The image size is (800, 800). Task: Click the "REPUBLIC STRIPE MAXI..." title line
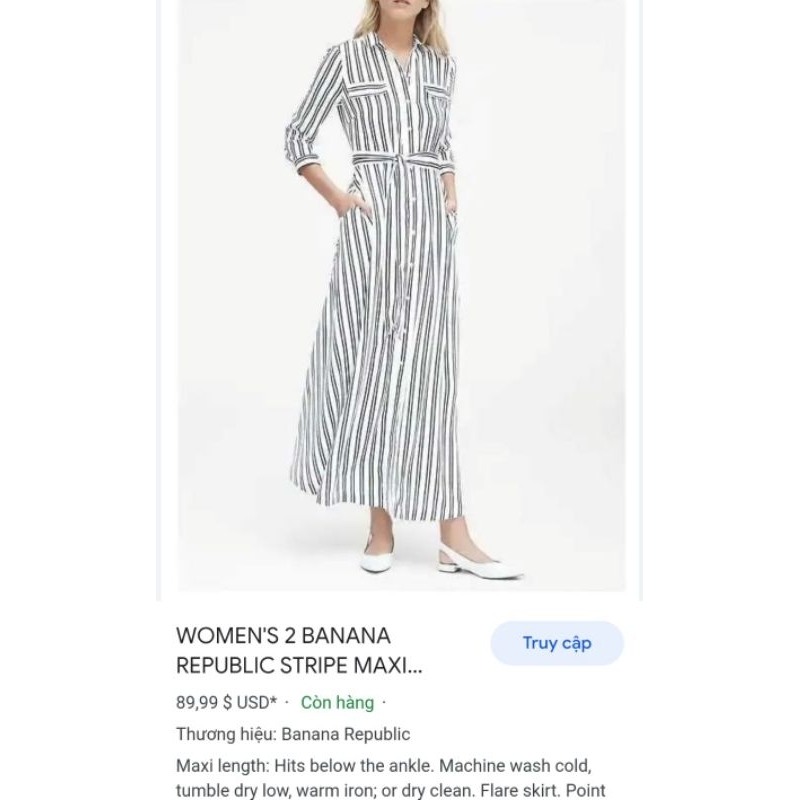(306, 667)
